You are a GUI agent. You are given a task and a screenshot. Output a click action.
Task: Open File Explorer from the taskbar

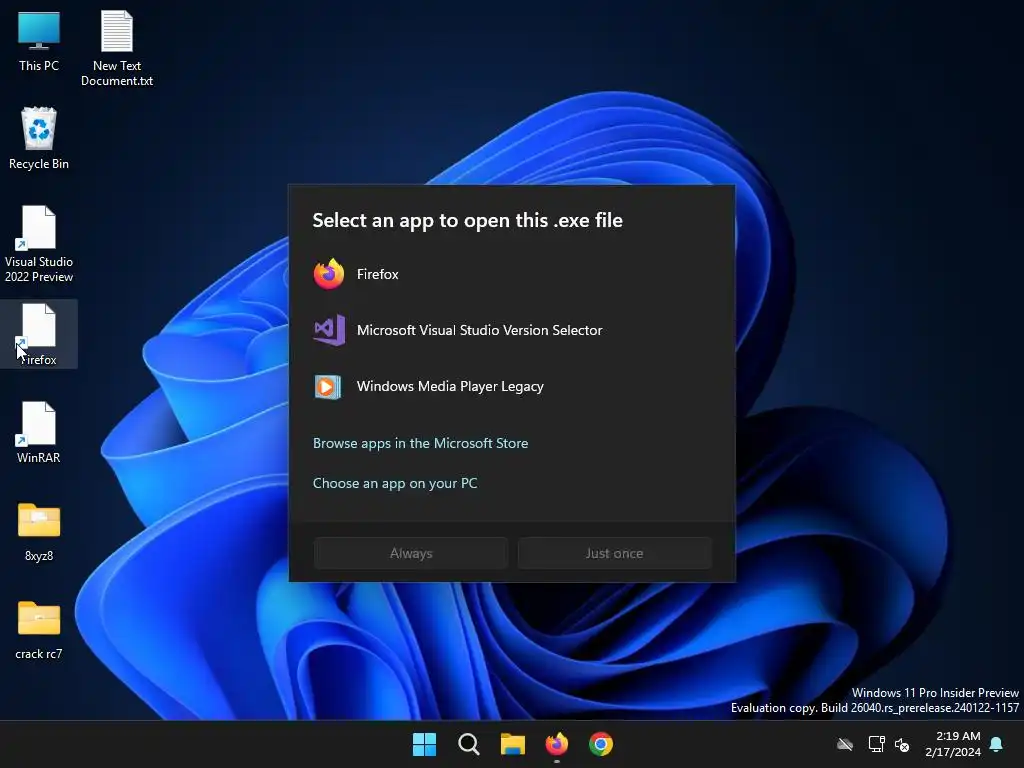point(513,744)
